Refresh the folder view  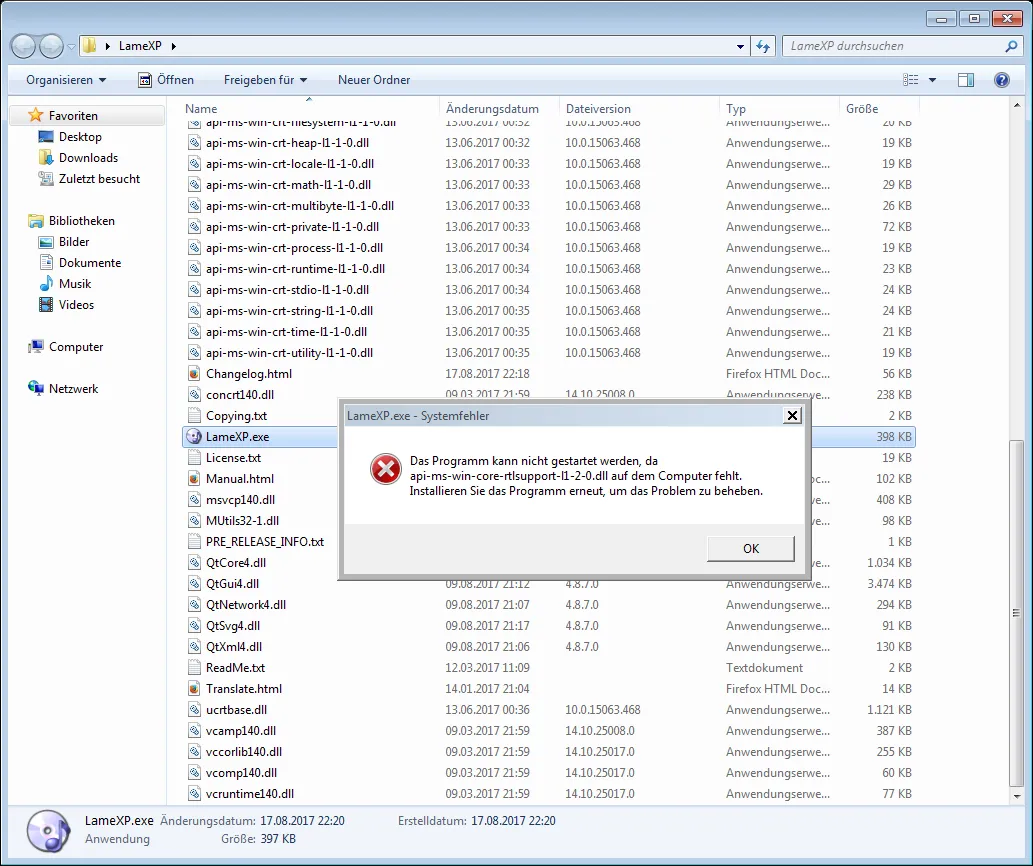click(763, 46)
